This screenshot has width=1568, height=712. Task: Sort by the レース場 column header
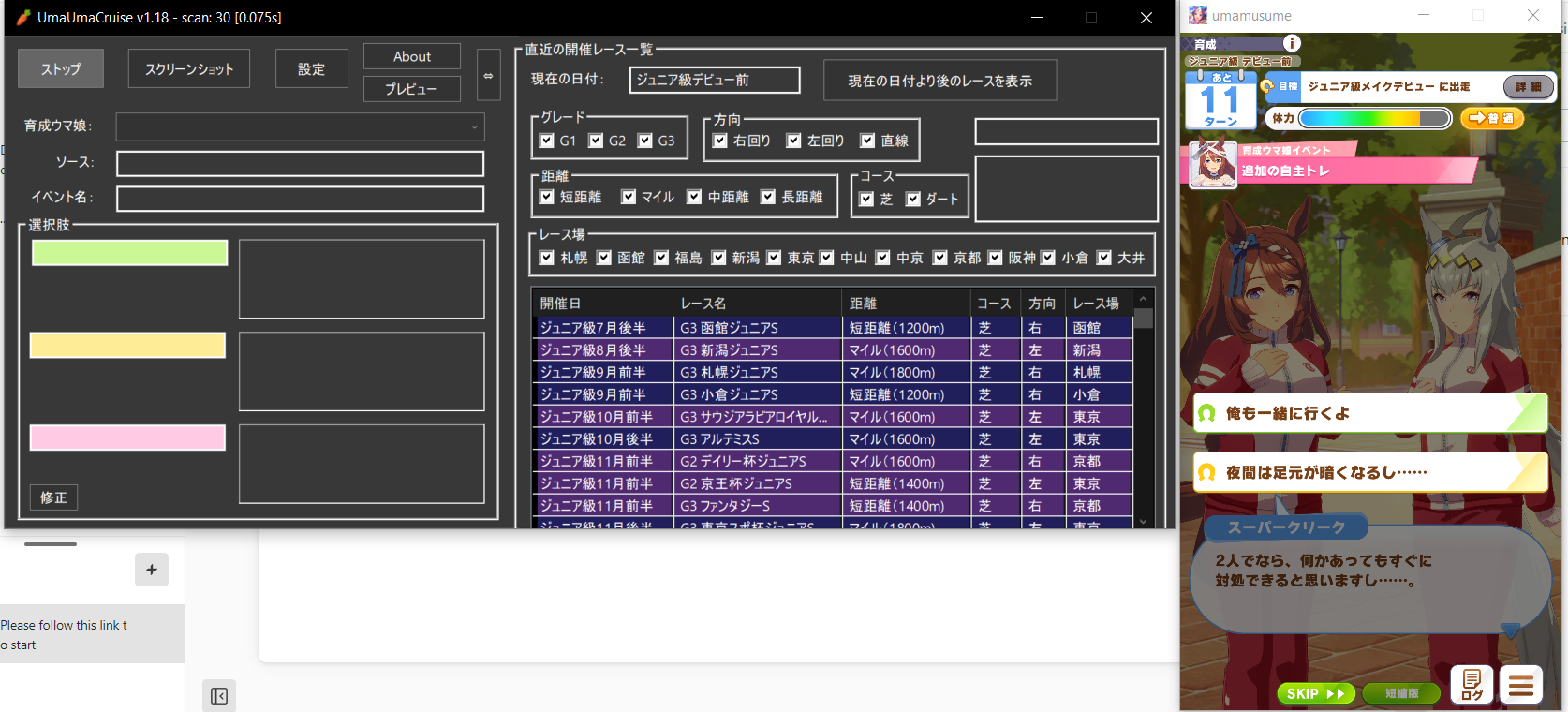point(1099,304)
